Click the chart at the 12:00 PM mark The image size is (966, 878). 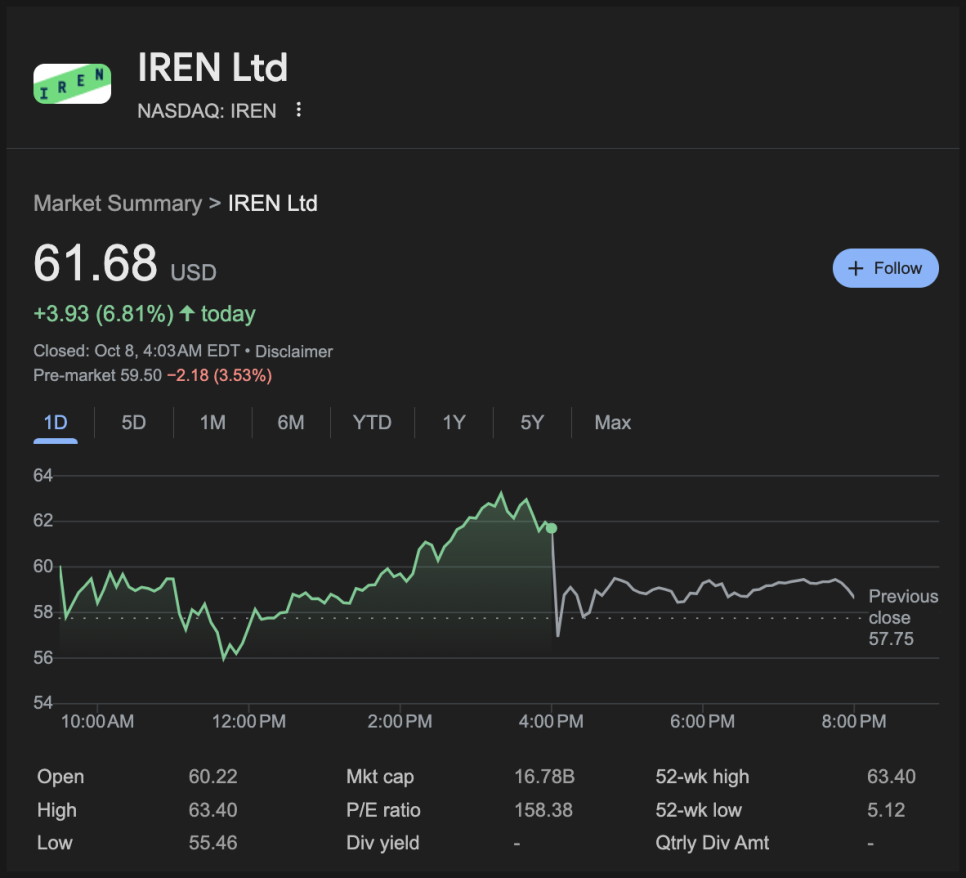click(248, 615)
